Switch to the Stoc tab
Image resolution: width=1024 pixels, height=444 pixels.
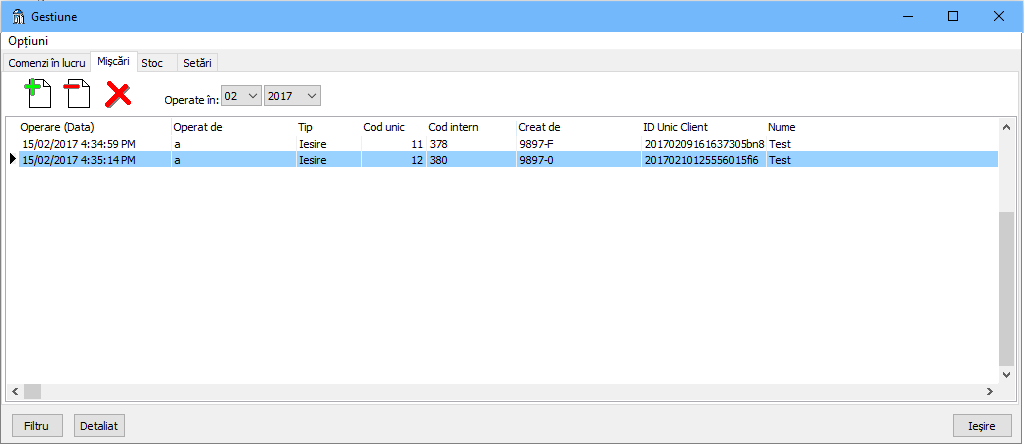tap(153, 62)
